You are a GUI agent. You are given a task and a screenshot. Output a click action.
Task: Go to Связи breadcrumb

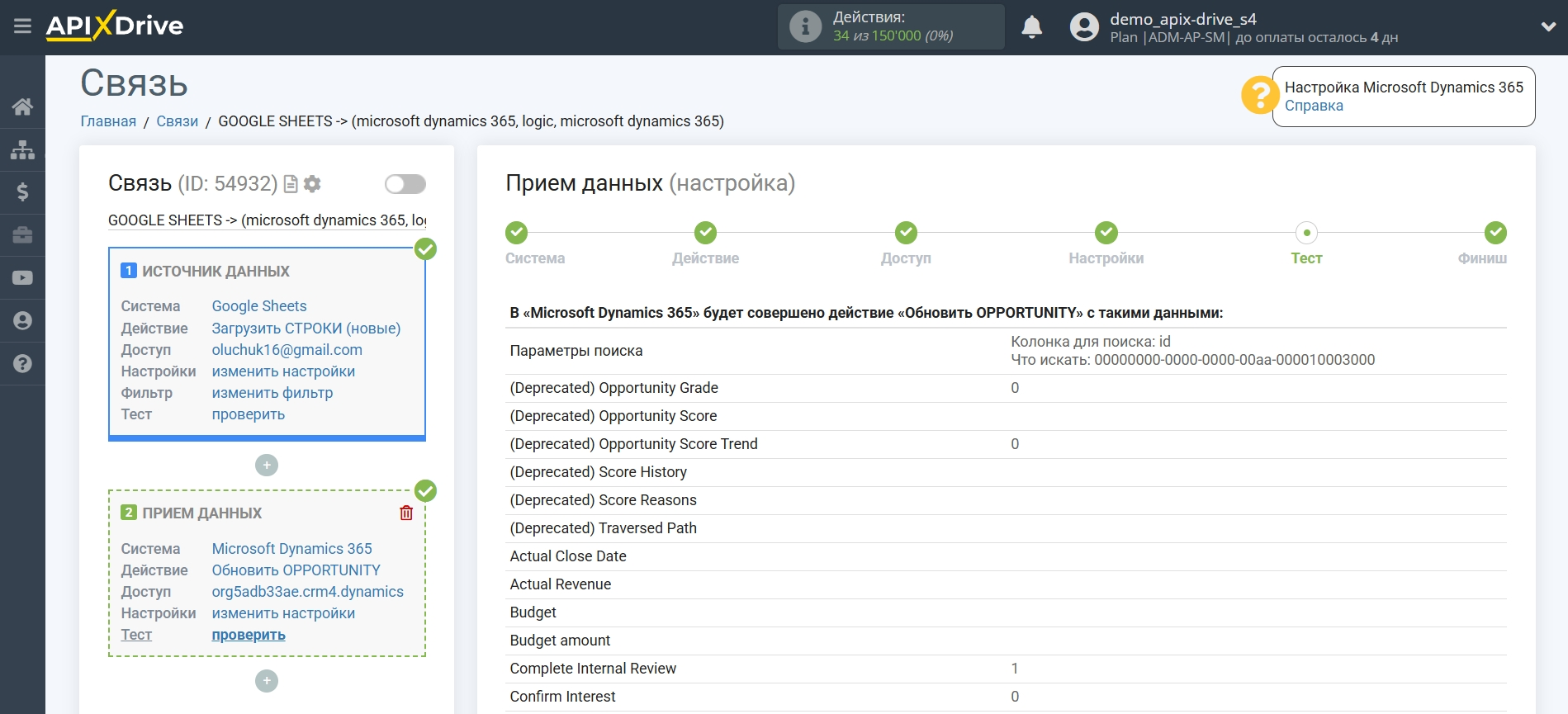coord(178,121)
